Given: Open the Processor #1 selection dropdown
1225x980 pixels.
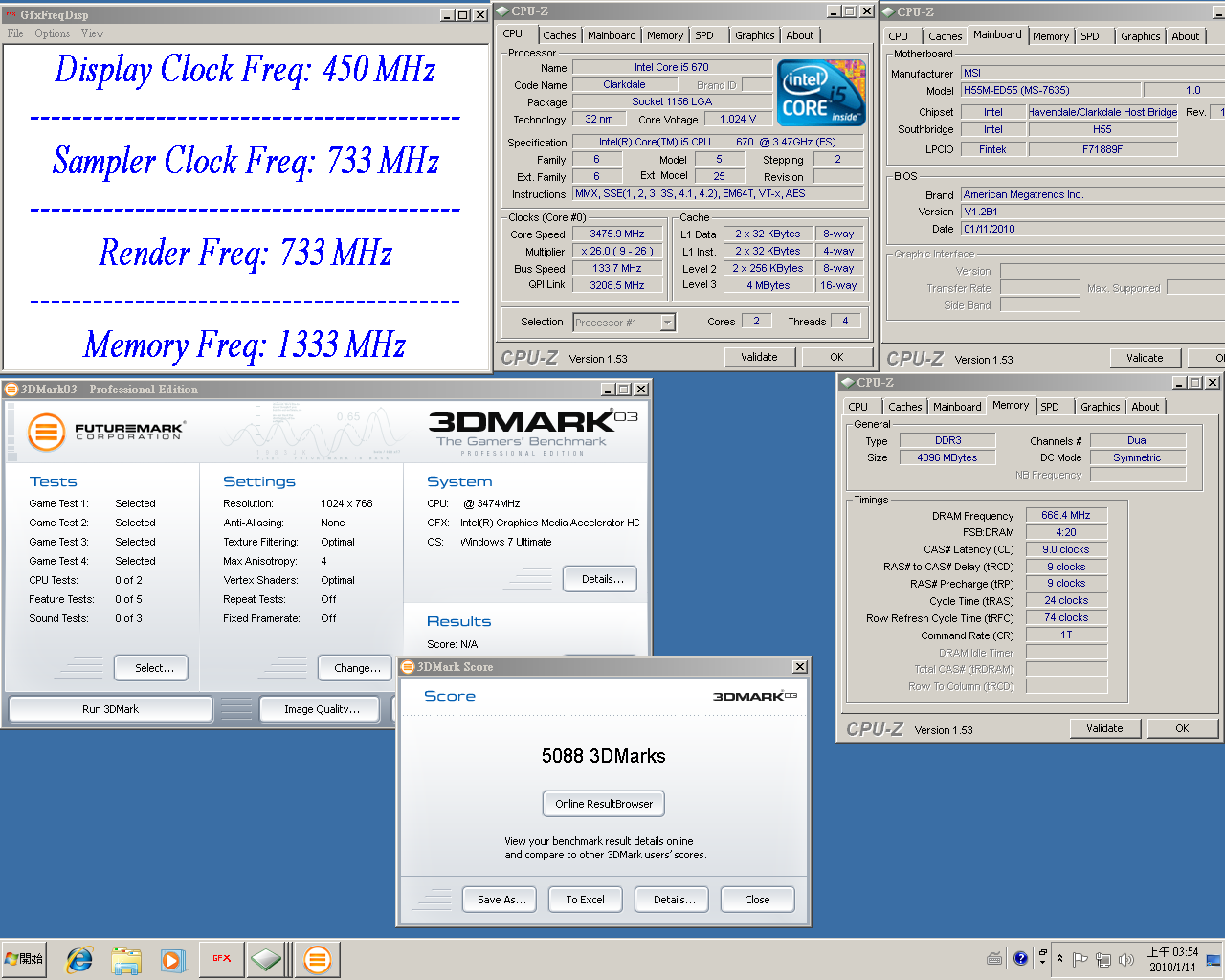Looking at the screenshot, I should (668, 323).
